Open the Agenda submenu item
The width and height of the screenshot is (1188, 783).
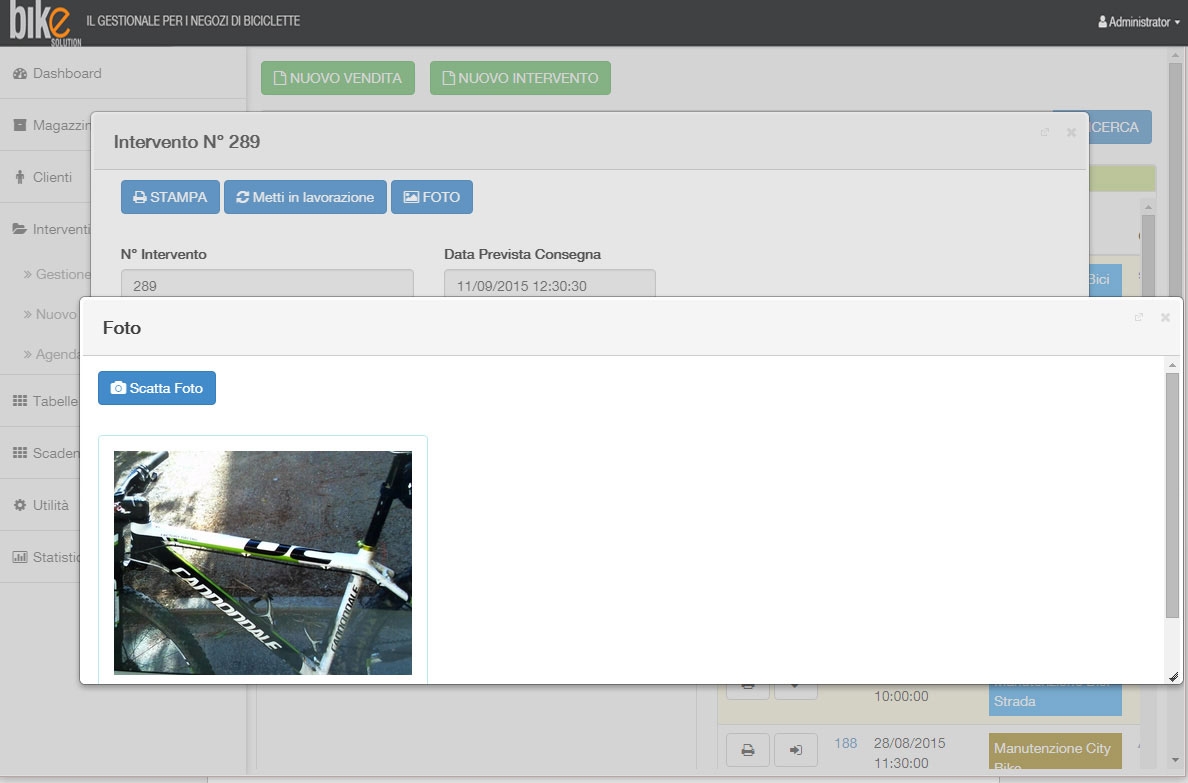pyautogui.click(x=52, y=355)
